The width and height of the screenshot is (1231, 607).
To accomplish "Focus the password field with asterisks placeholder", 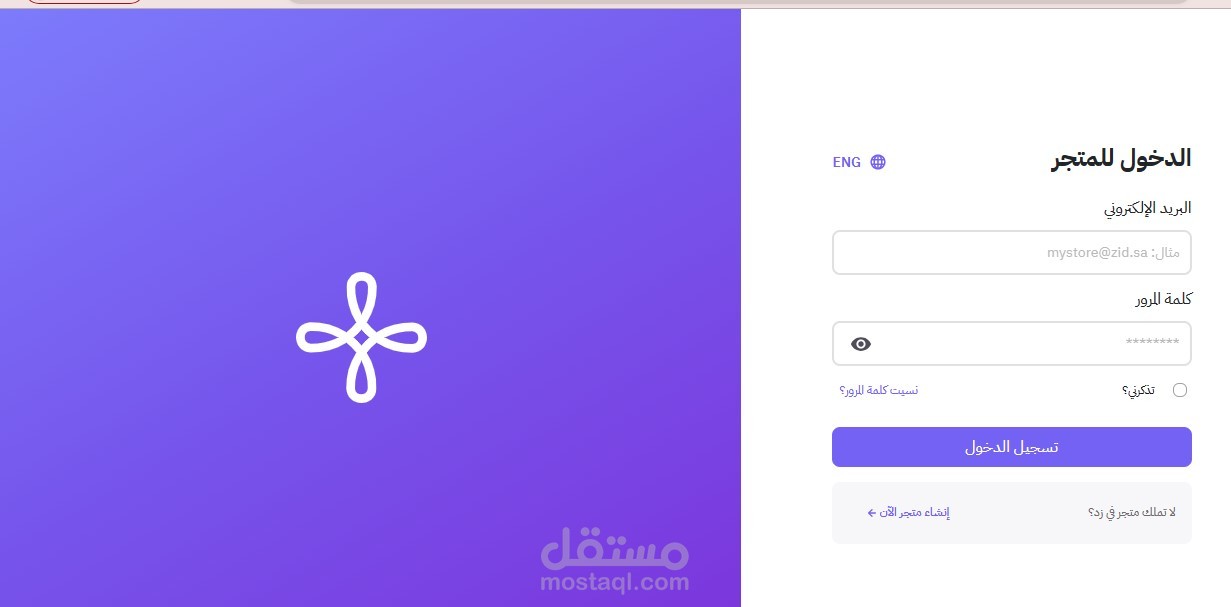I will (1012, 344).
